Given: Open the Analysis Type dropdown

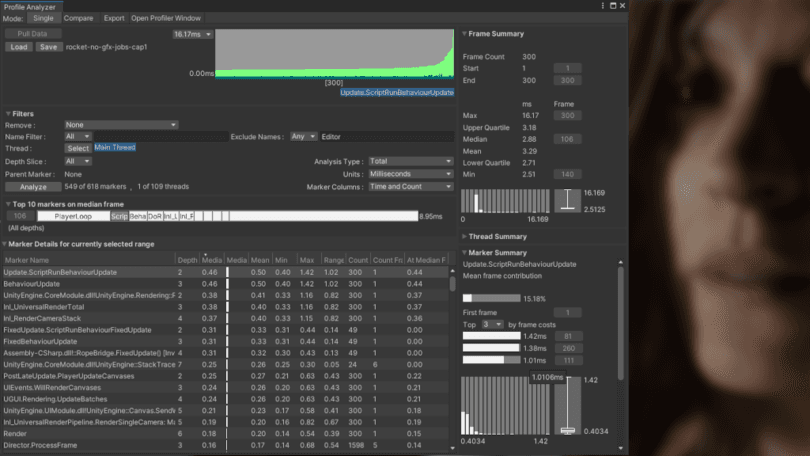Looking at the screenshot, I should [x=410, y=161].
